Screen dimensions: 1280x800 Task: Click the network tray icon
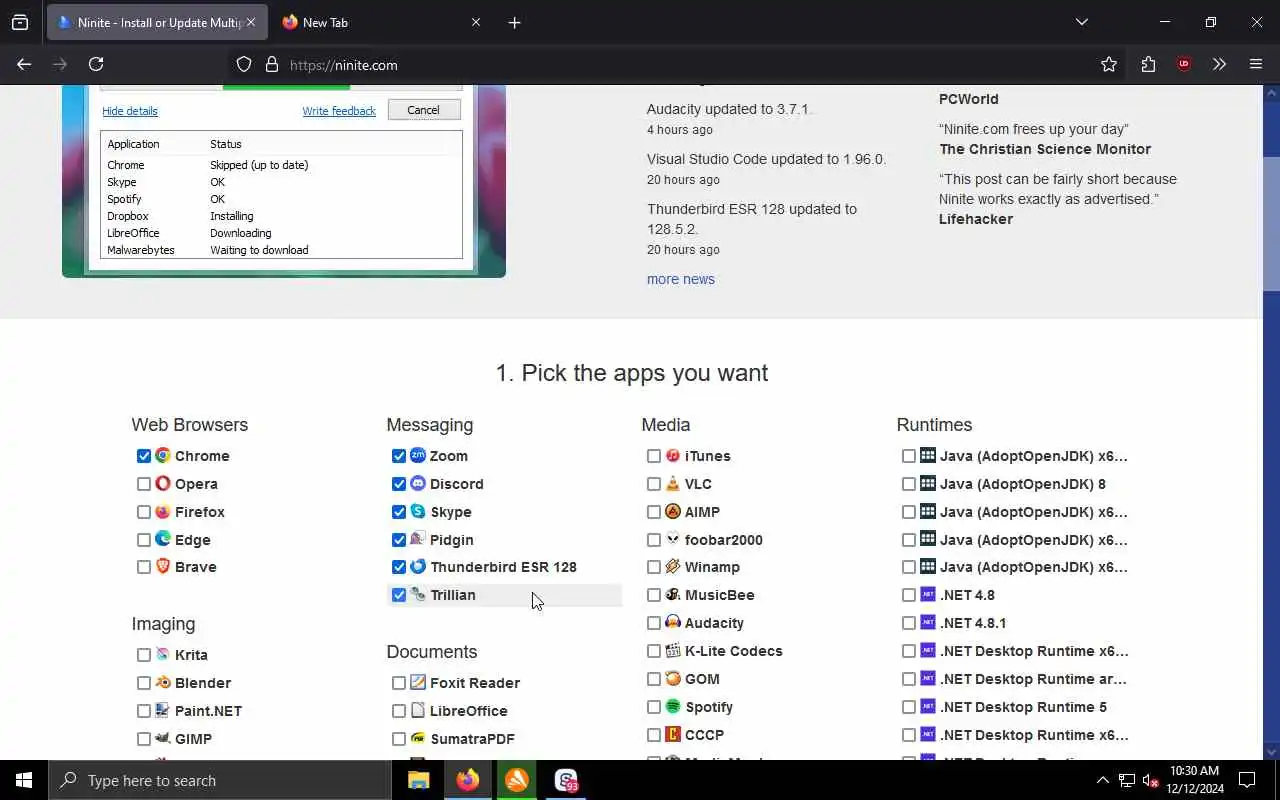coord(1127,780)
